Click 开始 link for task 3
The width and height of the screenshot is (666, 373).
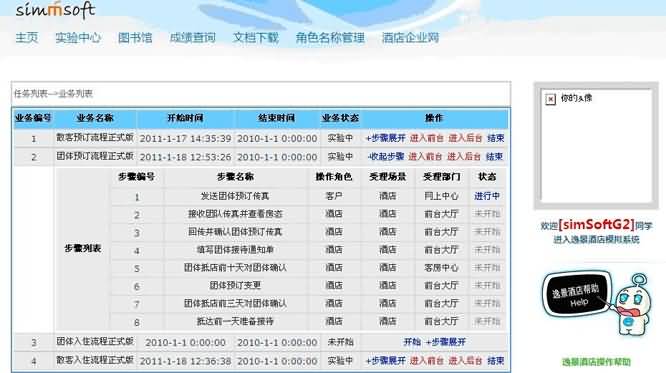coord(412,342)
